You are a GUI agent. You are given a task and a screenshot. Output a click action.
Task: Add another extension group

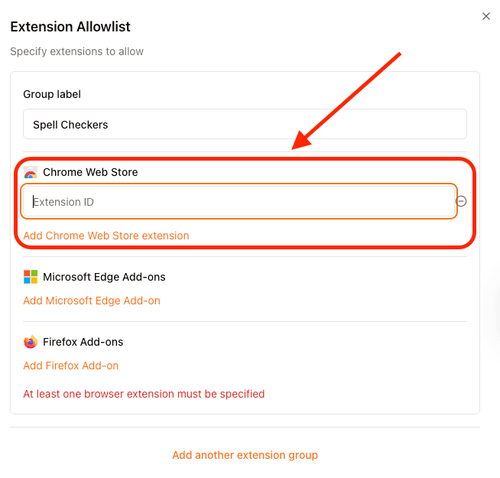point(245,455)
